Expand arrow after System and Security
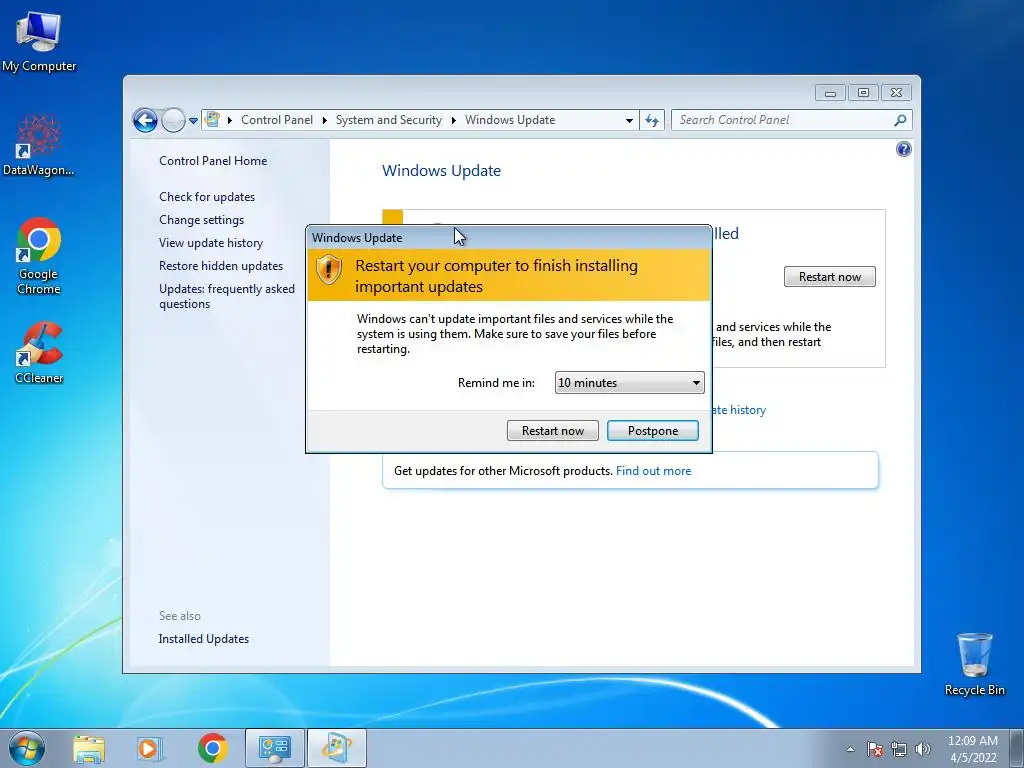Image resolution: width=1024 pixels, height=768 pixels. coord(453,120)
